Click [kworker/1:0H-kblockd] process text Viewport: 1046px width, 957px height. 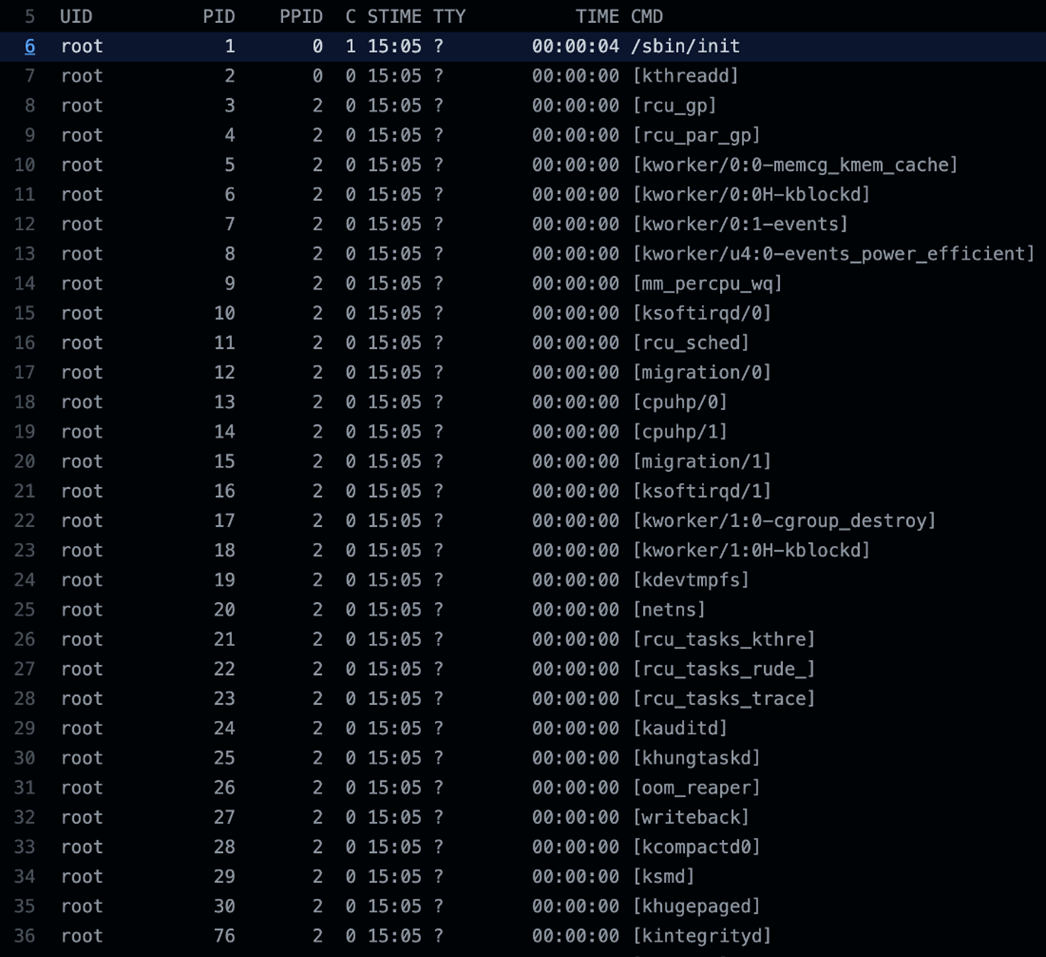click(751, 550)
